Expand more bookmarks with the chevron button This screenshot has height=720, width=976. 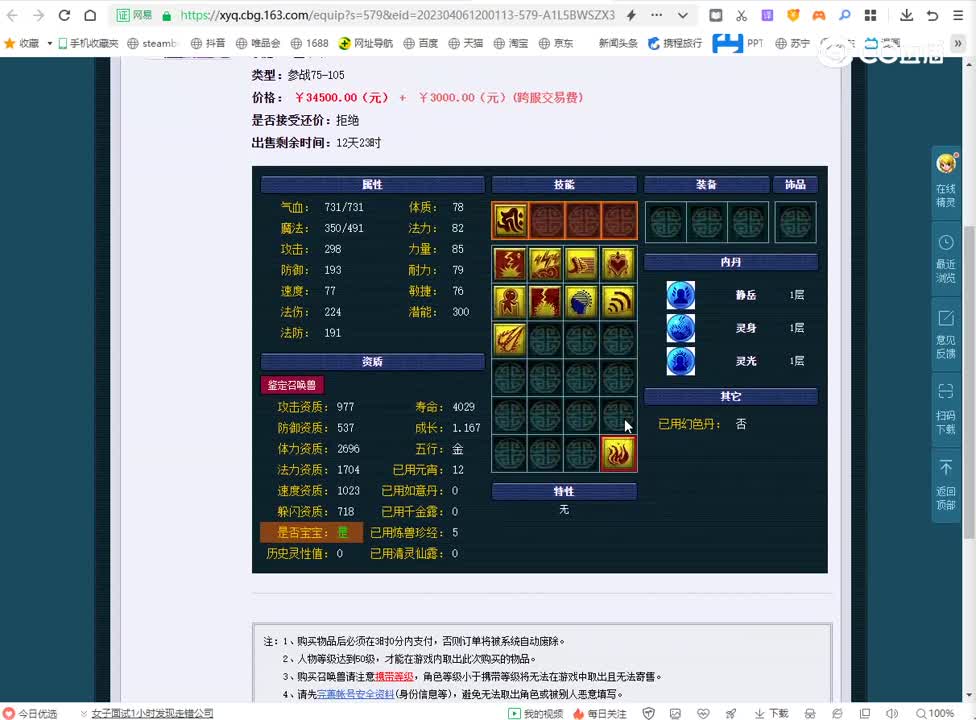[958, 43]
